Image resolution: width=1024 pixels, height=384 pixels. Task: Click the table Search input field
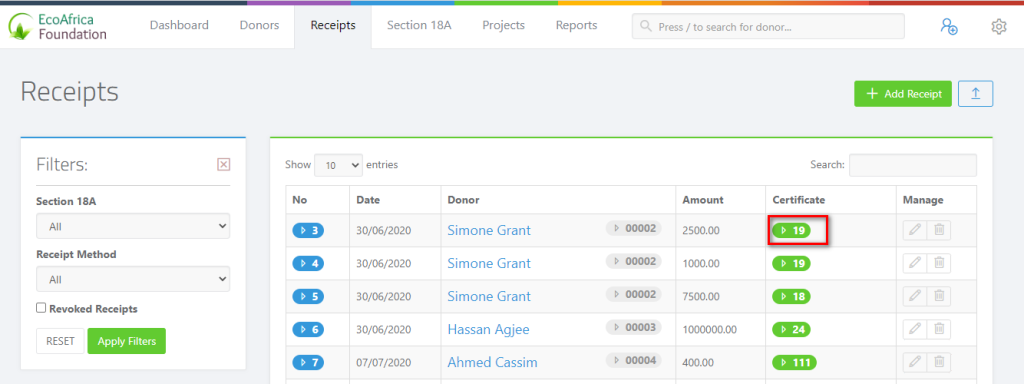point(912,165)
